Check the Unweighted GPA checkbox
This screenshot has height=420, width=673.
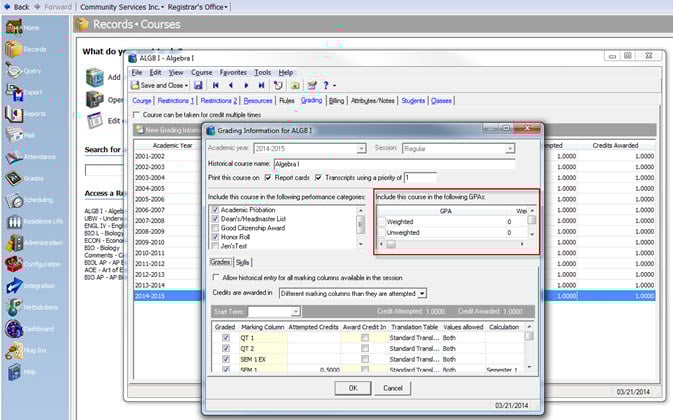point(381,233)
